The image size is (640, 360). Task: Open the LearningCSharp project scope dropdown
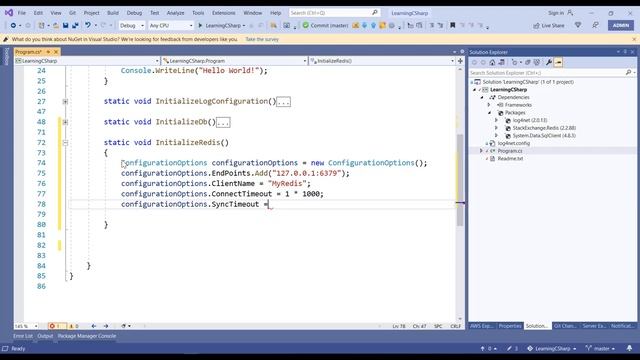(87, 61)
